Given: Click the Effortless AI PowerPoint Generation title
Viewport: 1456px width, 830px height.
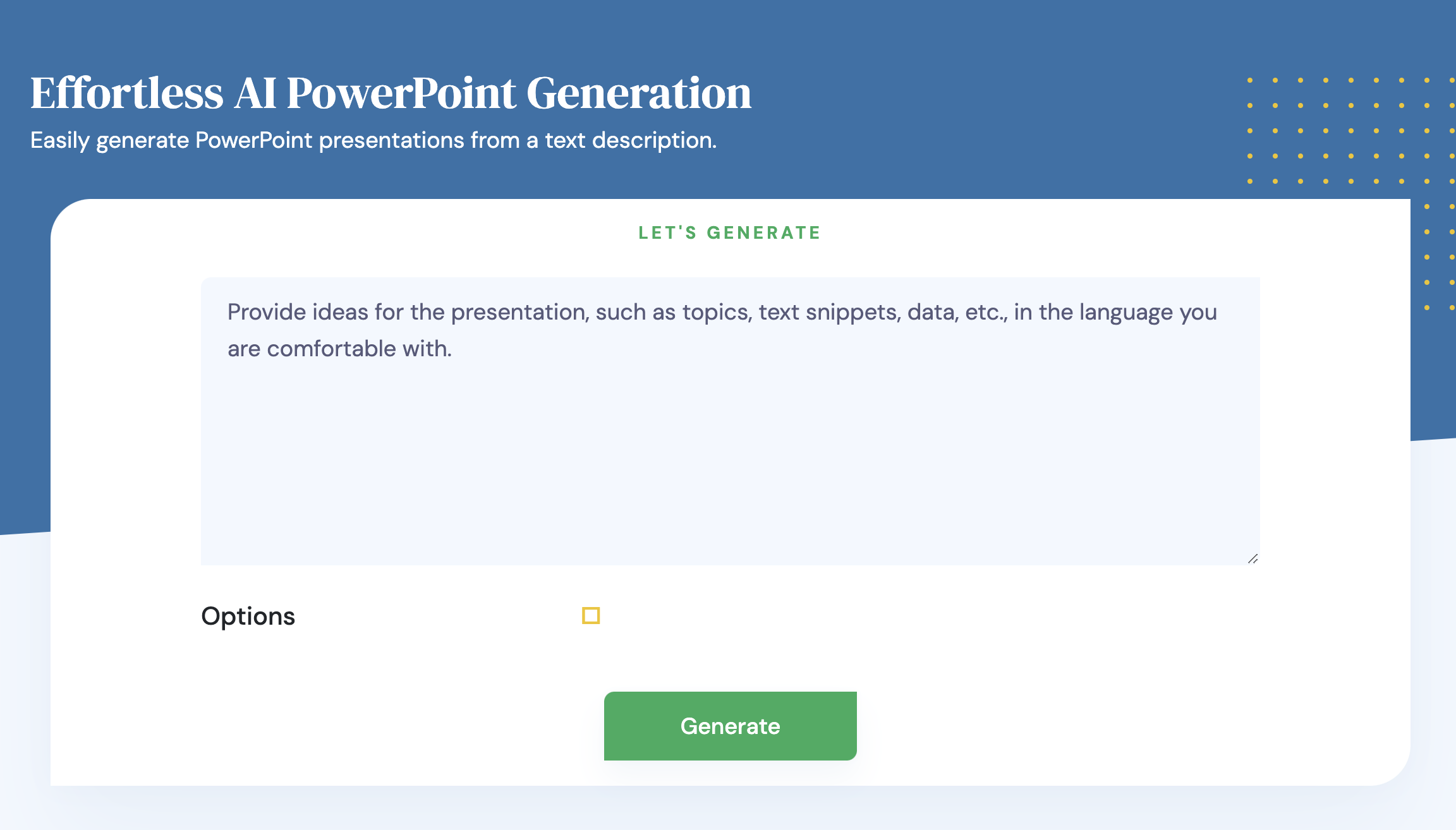Looking at the screenshot, I should 391,93.
